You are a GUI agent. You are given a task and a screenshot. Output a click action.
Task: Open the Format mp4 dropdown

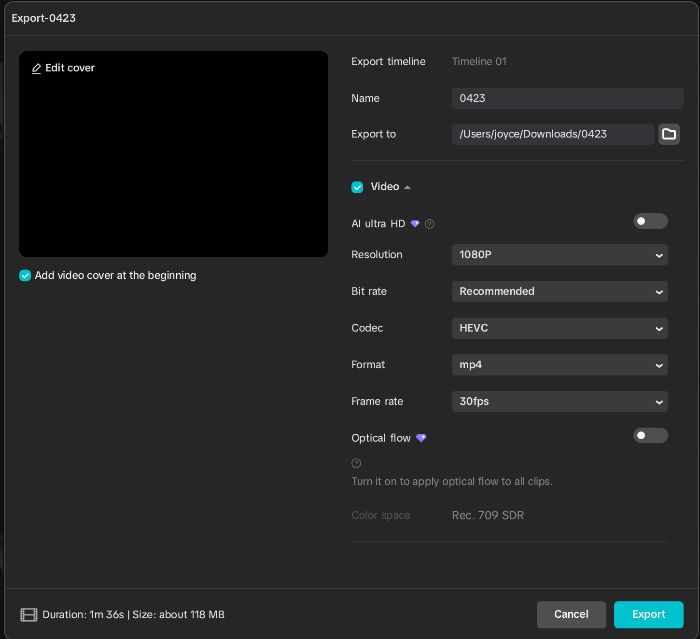(x=559, y=365)
